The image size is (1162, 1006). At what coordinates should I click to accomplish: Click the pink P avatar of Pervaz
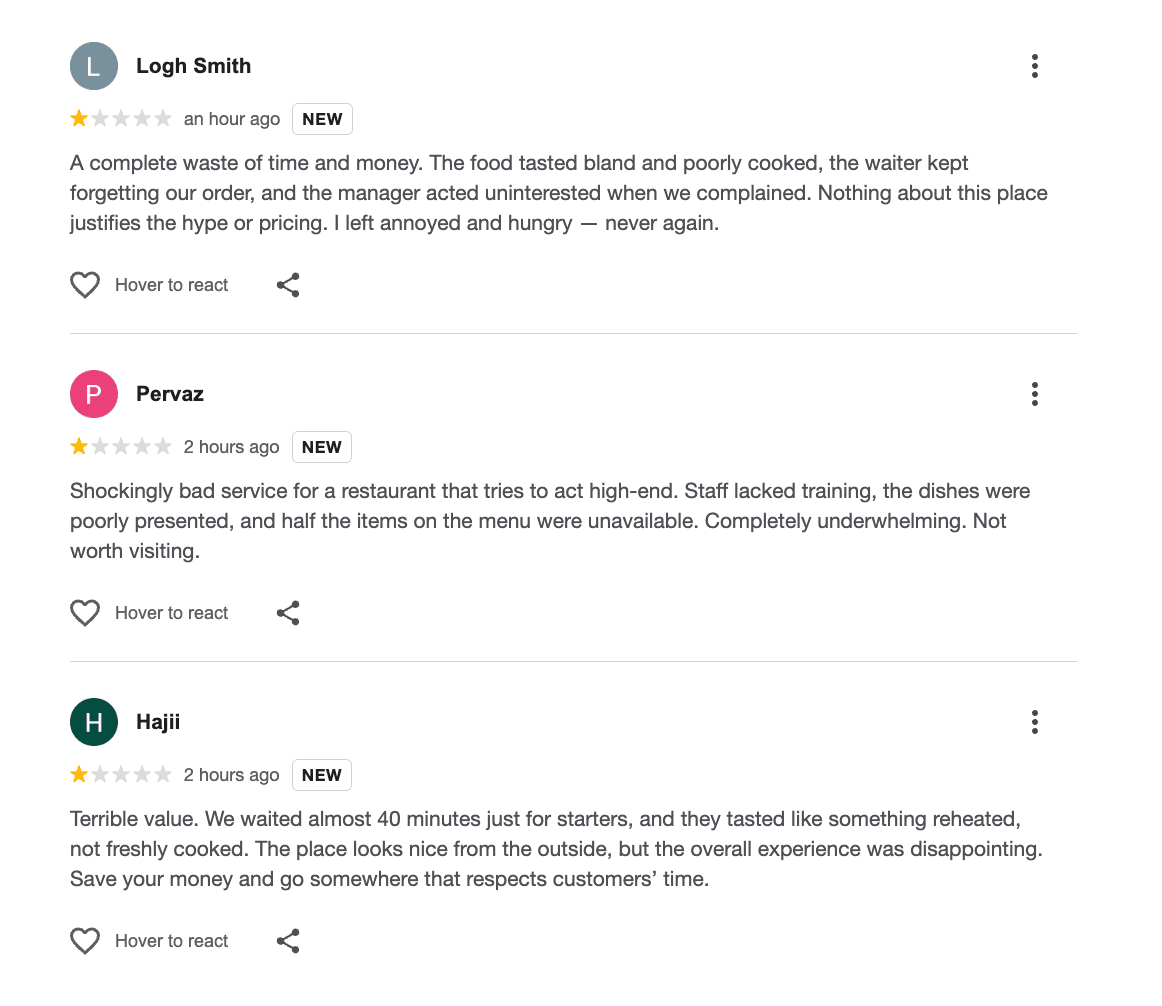tap(94, 394)
